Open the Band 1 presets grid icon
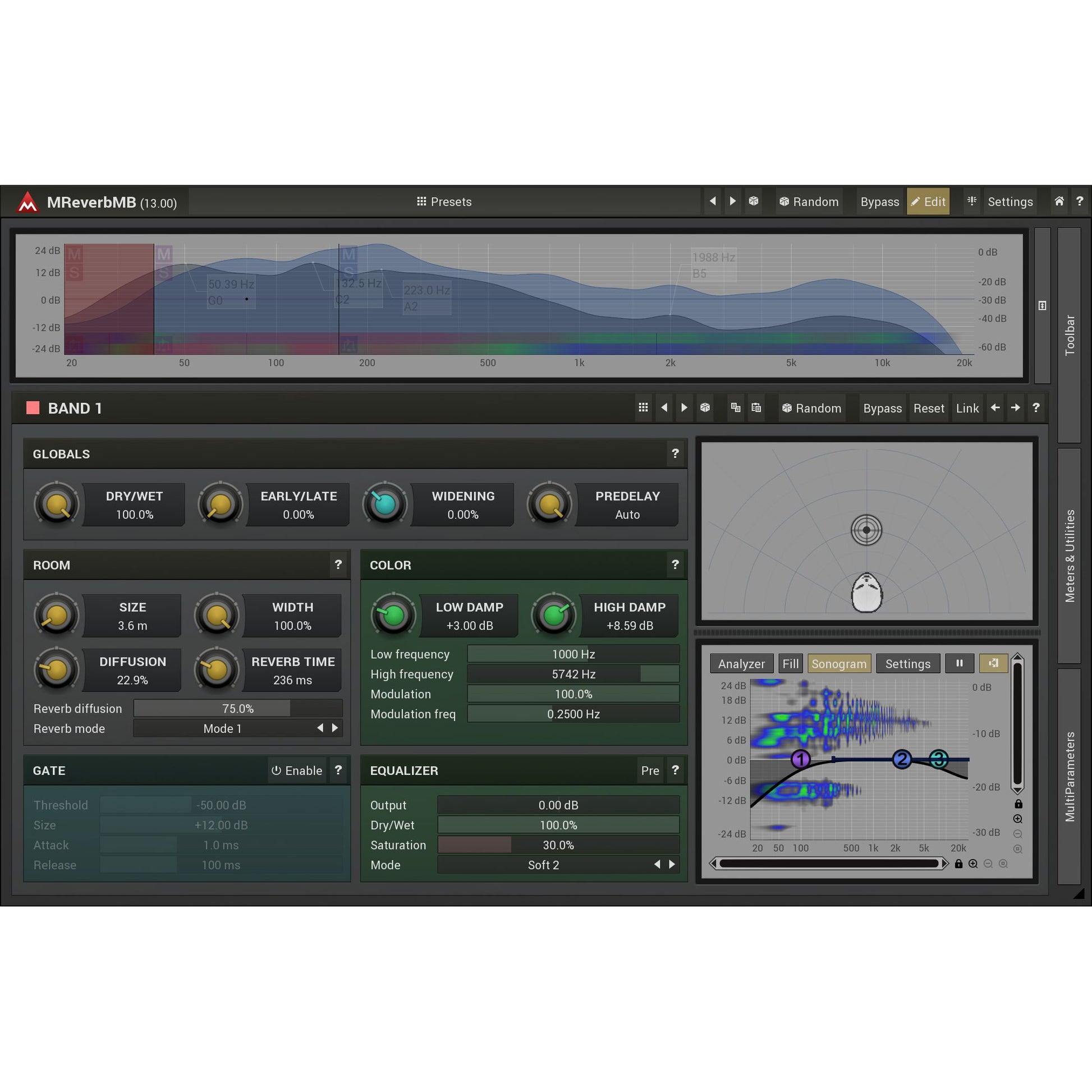Image resolution: width=1092 pixels, height=1092 pixels. click(x=643, y=407)
